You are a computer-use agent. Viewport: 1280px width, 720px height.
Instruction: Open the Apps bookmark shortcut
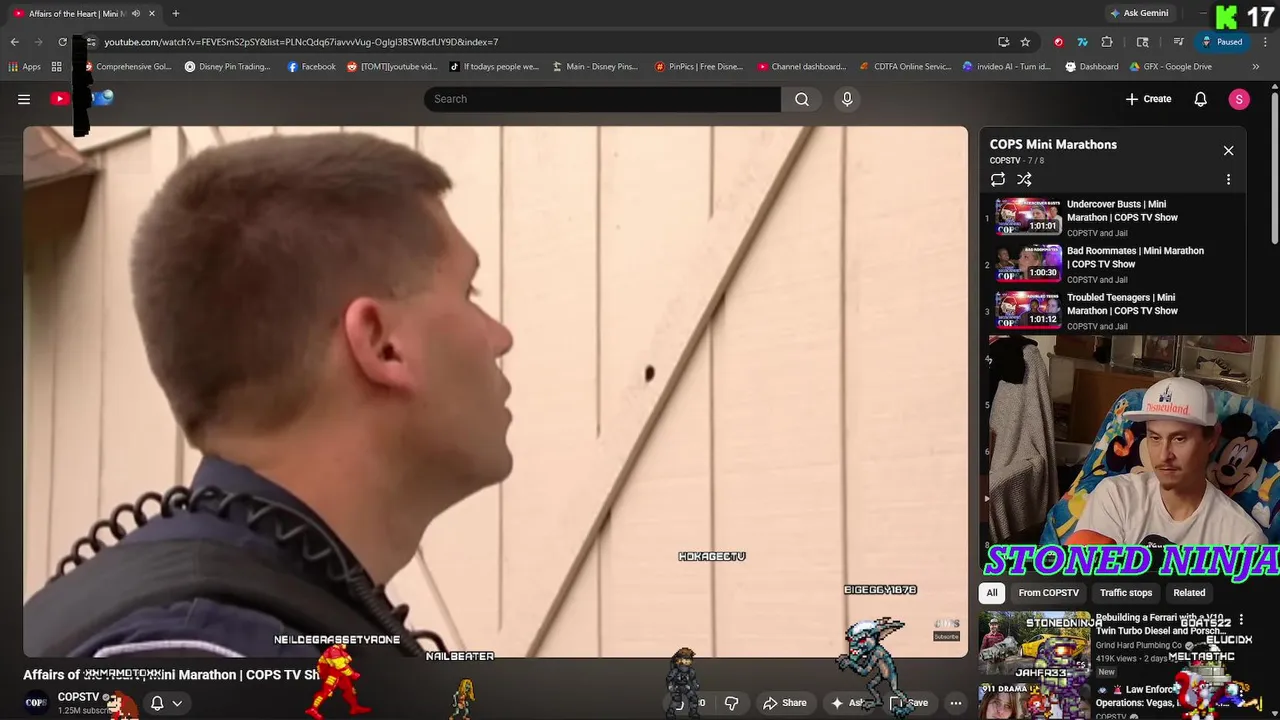pos(25,67)
